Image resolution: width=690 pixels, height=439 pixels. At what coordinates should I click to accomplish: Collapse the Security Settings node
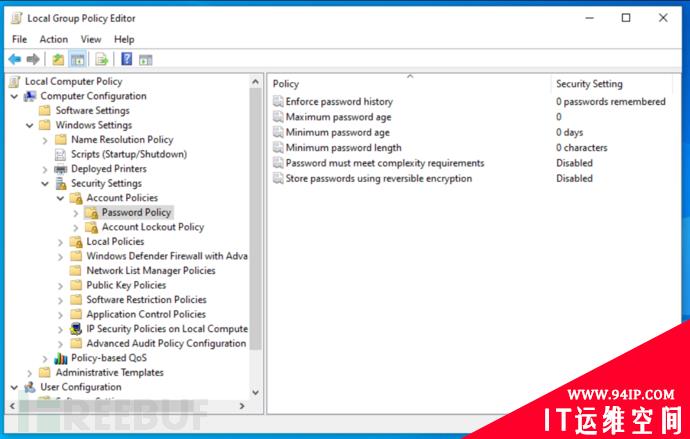(x=45, y=183)
